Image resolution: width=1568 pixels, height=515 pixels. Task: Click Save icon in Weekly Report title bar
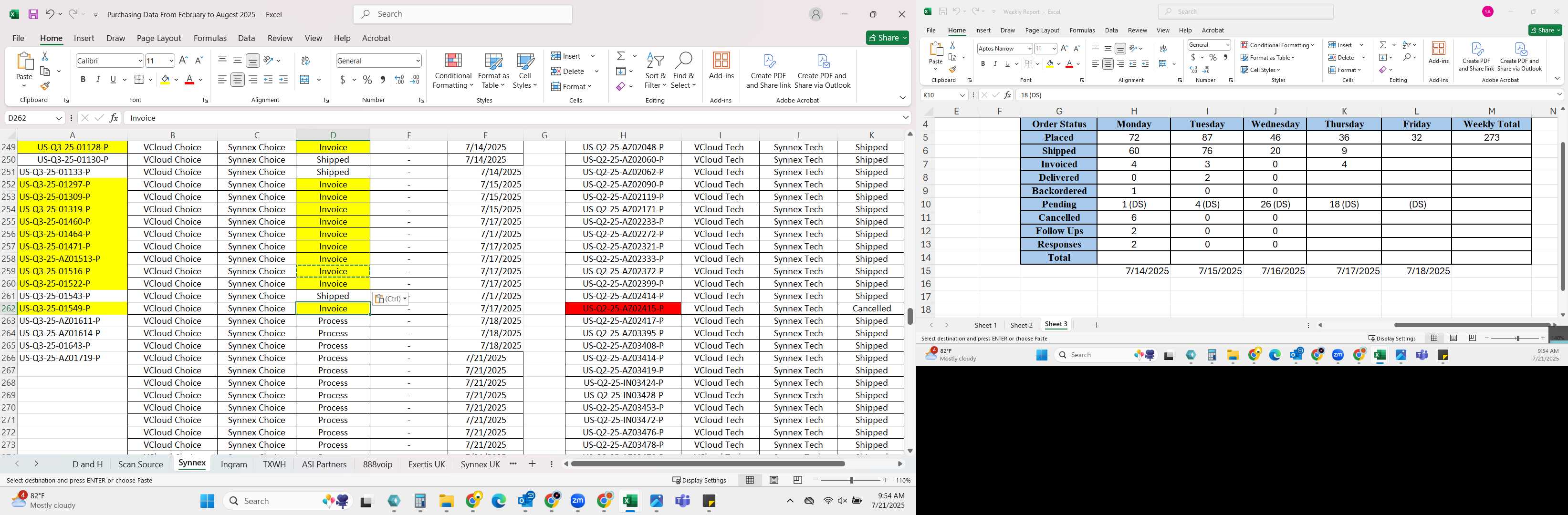coord(942,11)
